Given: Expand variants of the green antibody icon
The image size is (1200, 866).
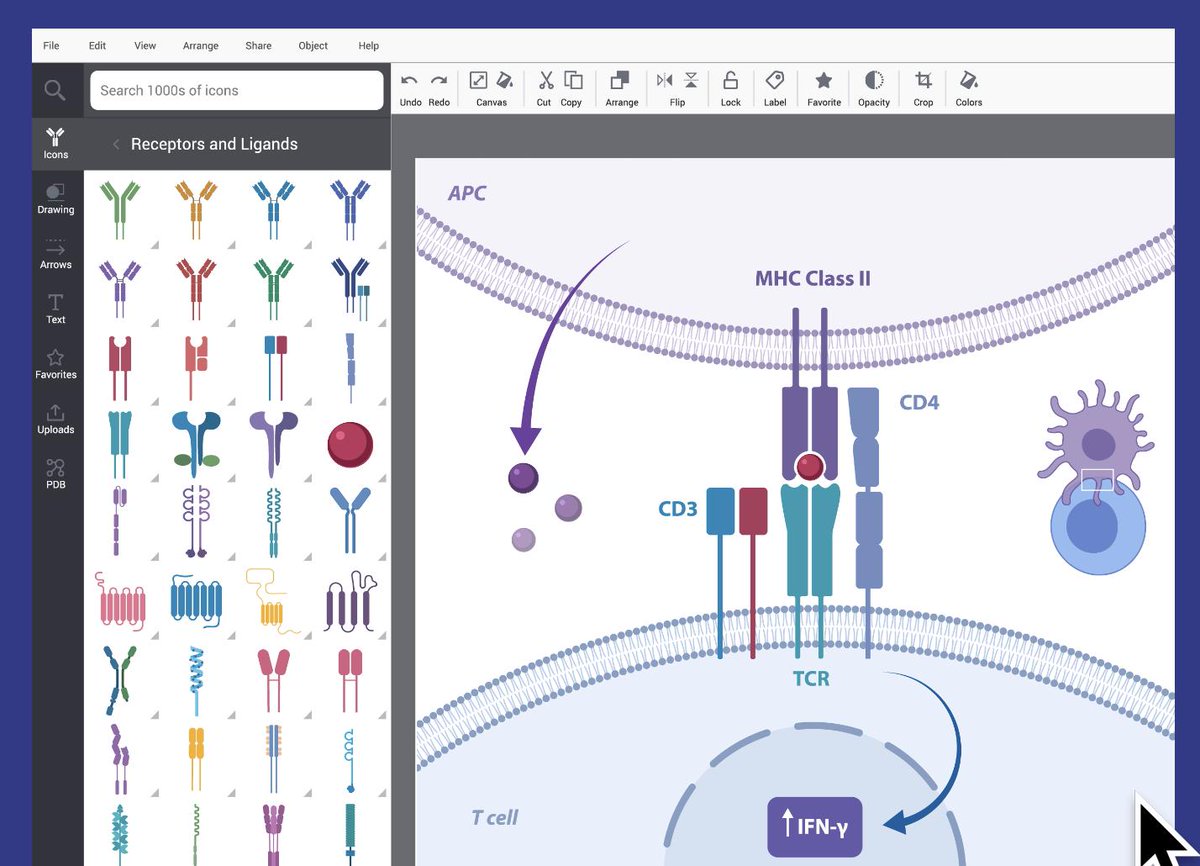Looking at the screenshot, I should point(153,244).
